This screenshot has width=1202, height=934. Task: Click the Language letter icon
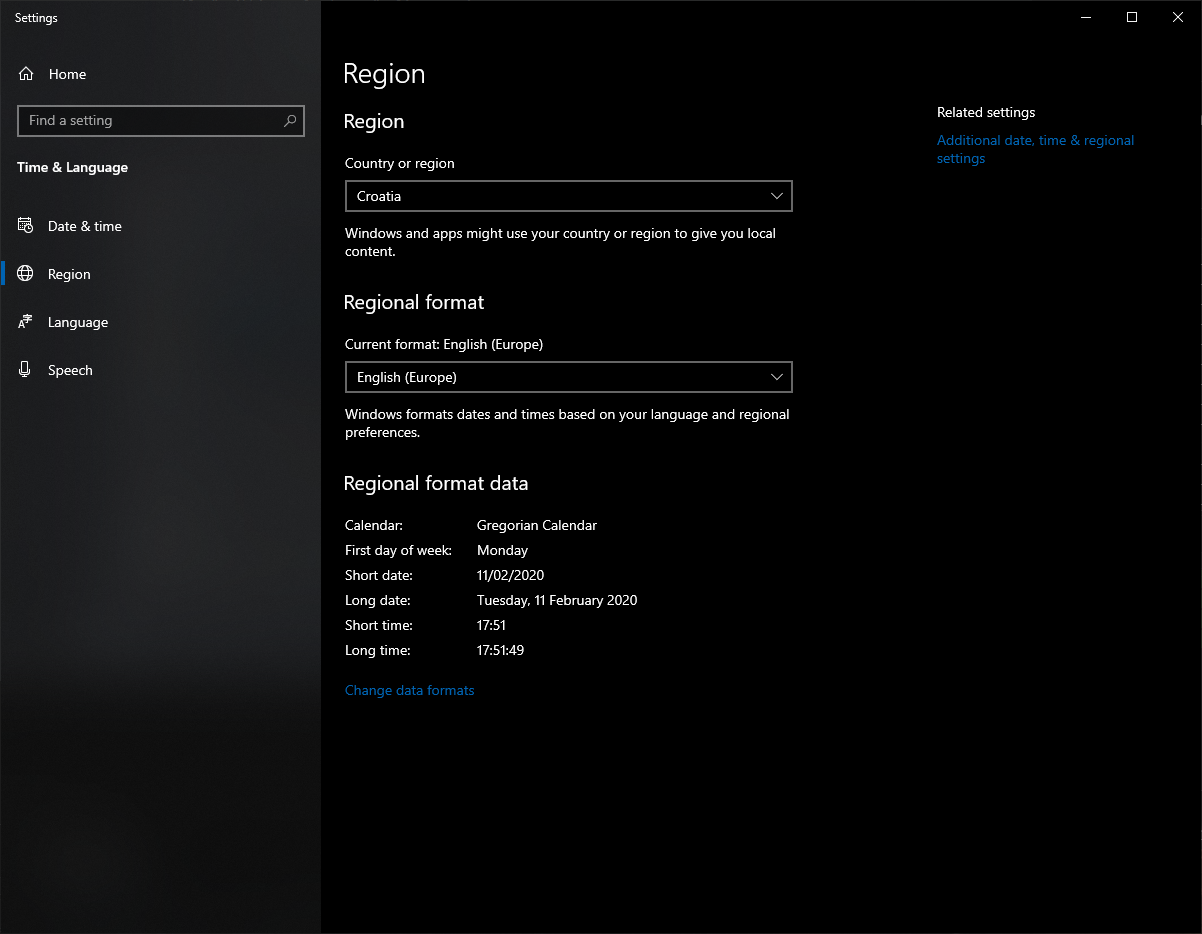(x=26, y=322)
